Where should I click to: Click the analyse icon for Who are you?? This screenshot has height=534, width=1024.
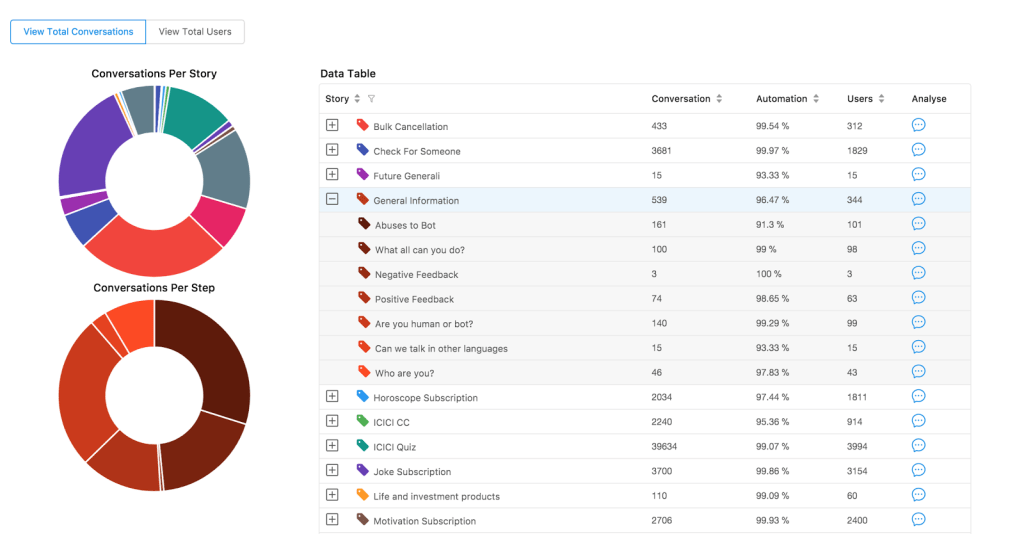pyautogui.click(x=918, y=372)
